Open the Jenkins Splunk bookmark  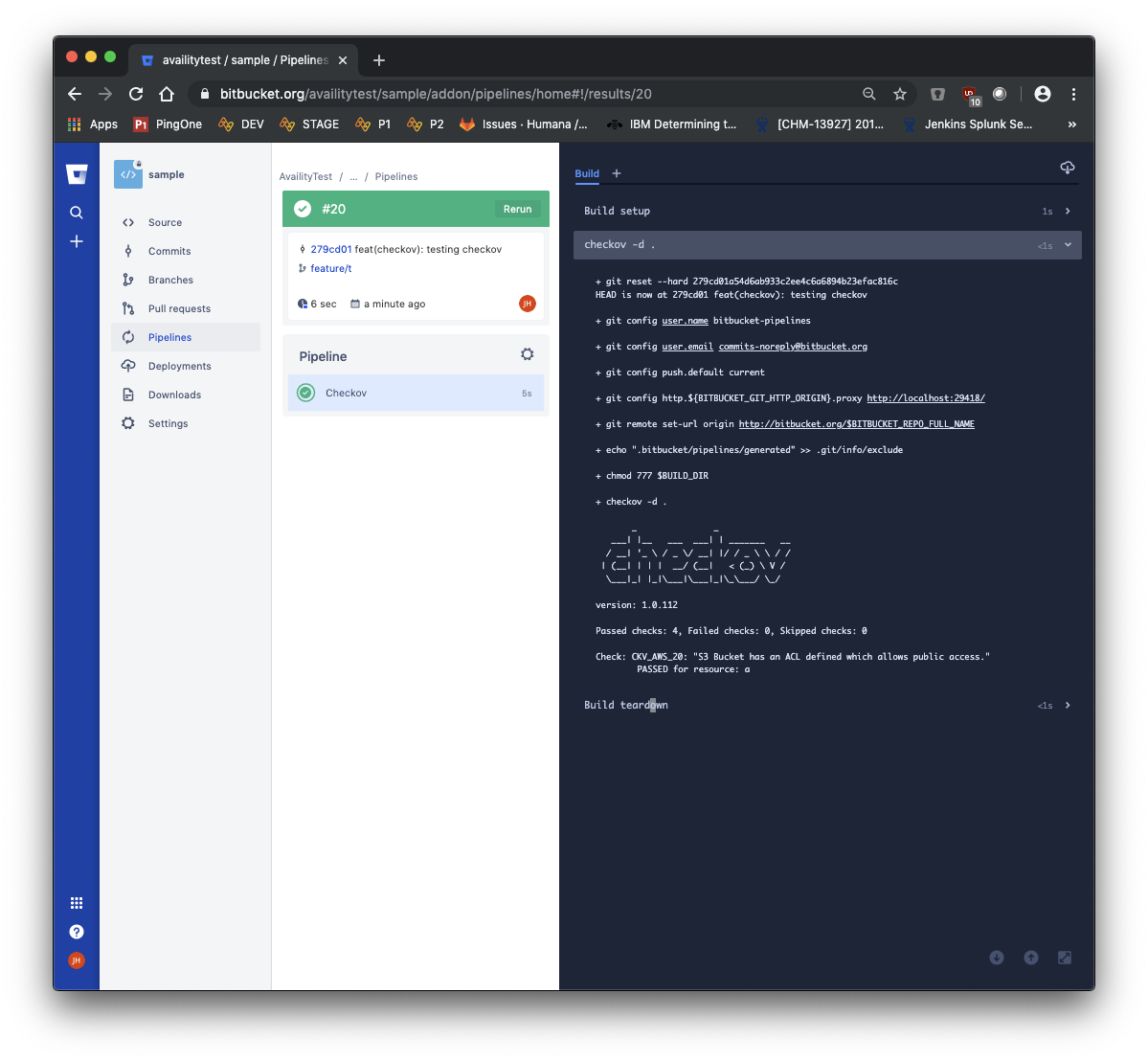point(968,124)
